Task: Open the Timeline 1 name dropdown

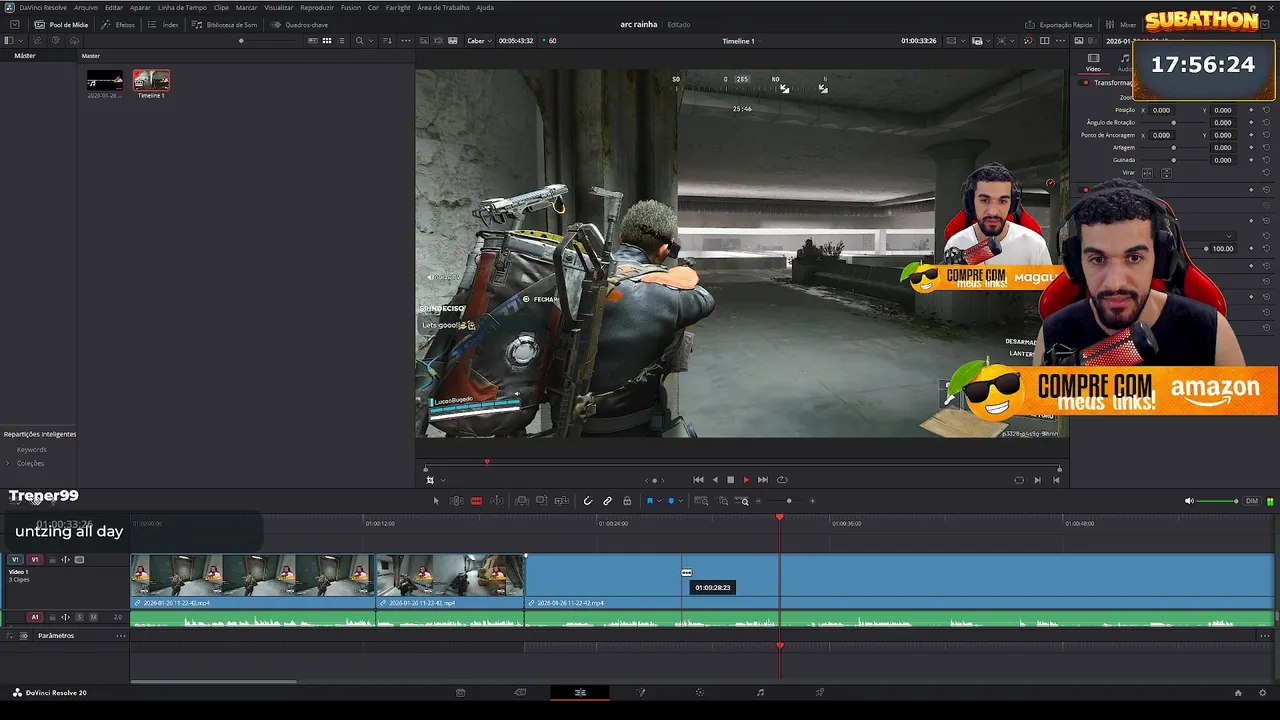Action: pos(741,41)
